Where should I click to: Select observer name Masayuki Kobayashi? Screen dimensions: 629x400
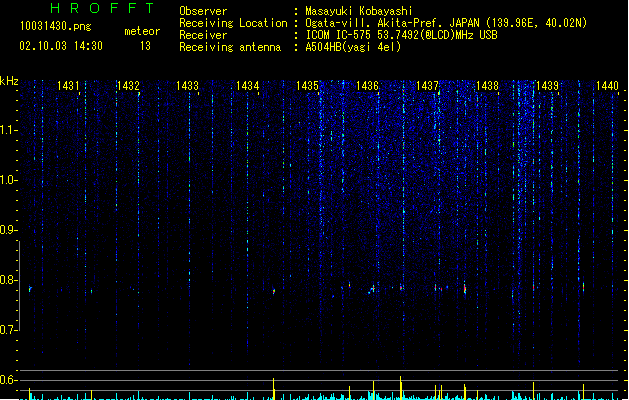(359, 11)
